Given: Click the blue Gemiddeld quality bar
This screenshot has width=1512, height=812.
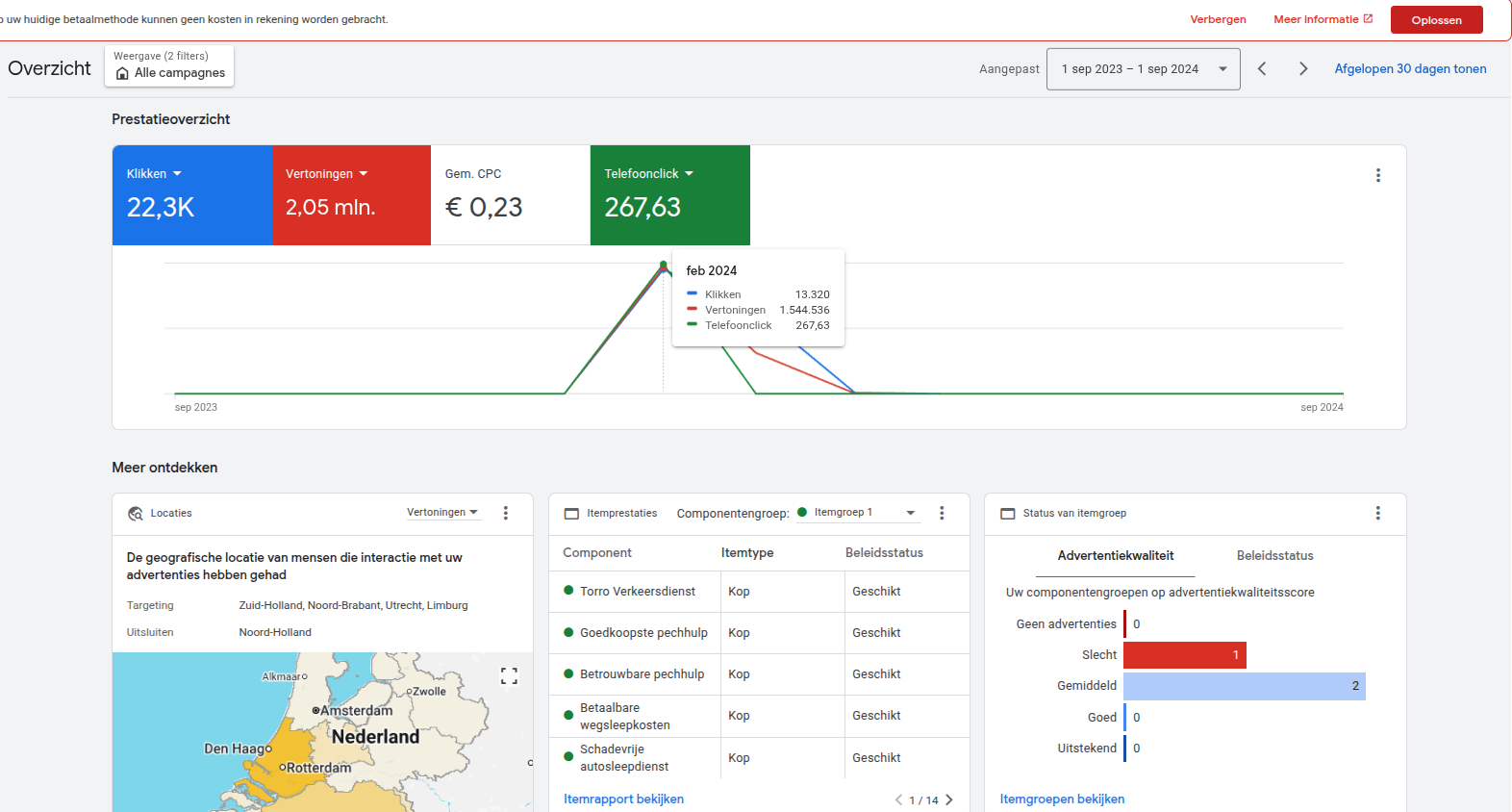Looking at the screenshot, I should coord(1245,686).
